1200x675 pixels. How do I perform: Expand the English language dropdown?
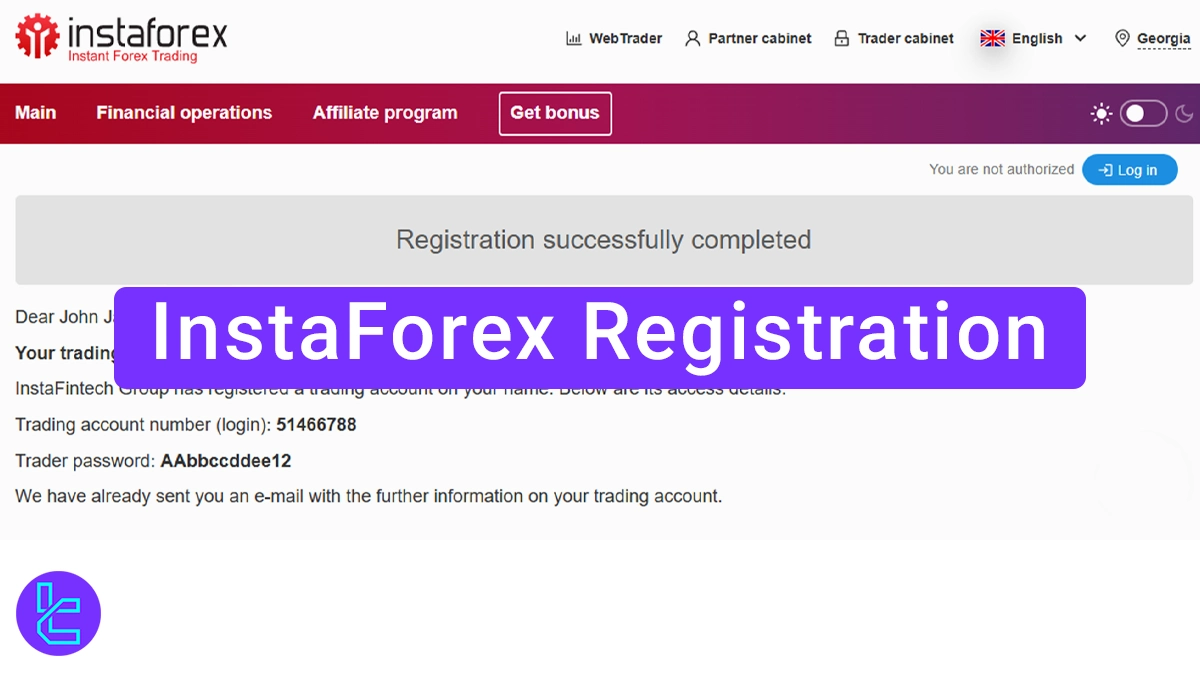[x=1036, y=38]
